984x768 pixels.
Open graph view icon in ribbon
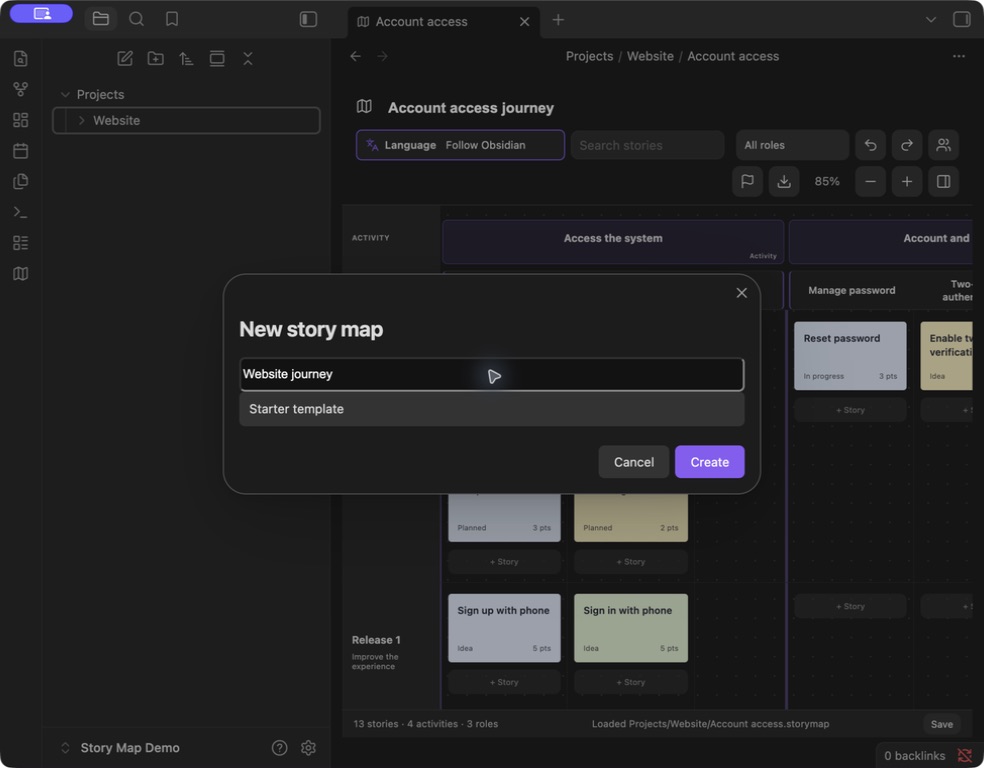(x=21, y=89)
